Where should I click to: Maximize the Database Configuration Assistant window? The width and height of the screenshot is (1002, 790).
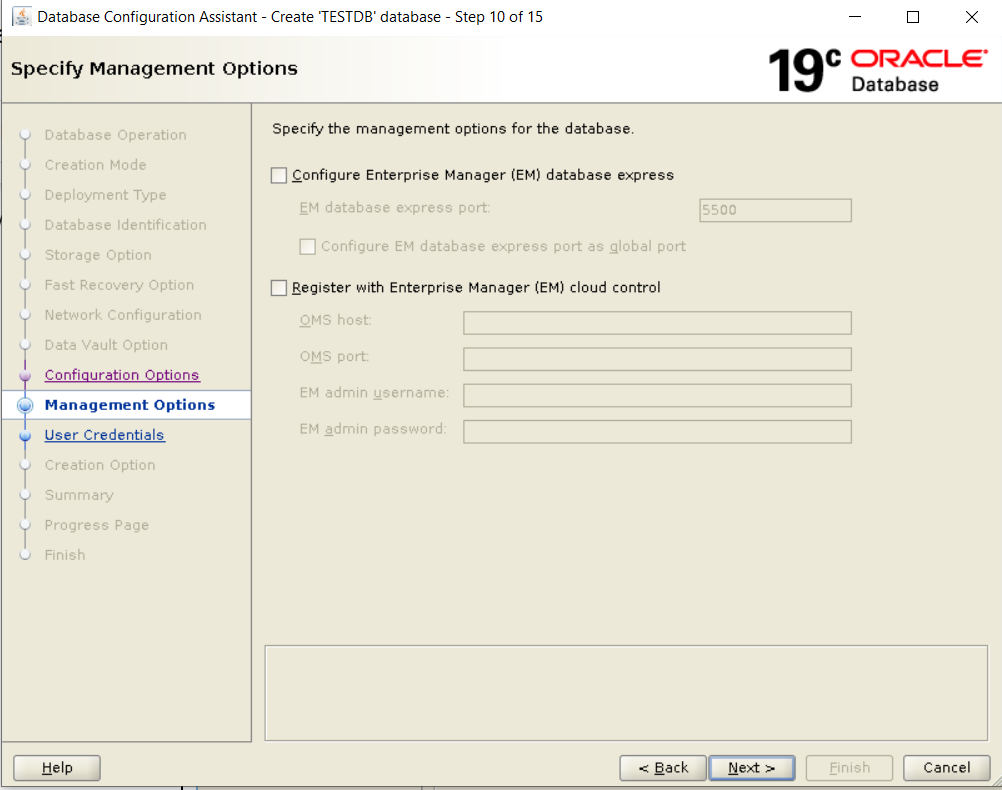click(x=913, y=17)
